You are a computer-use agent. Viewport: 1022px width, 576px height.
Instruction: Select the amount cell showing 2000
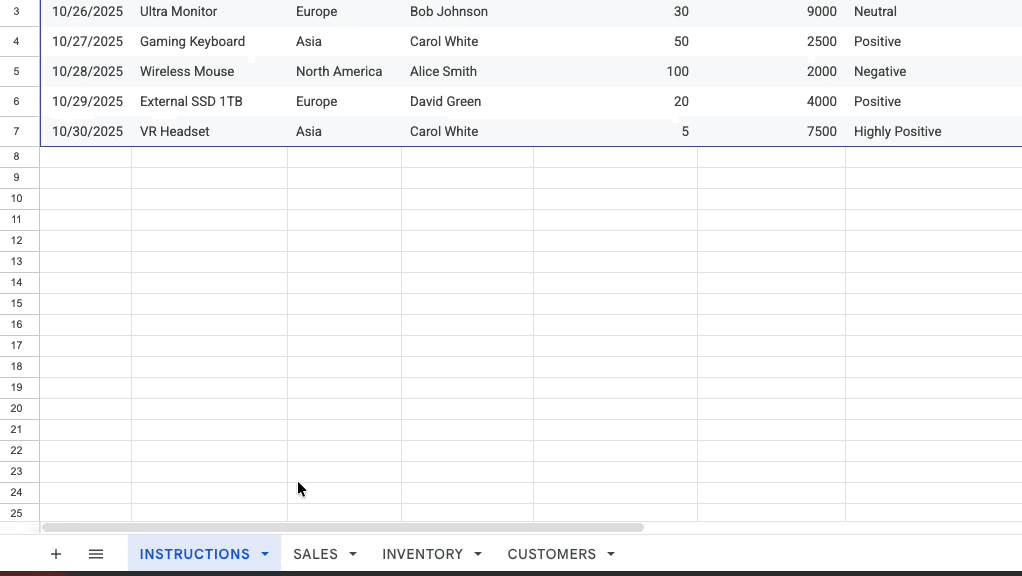pyautogui.click(x=771, y=72)
